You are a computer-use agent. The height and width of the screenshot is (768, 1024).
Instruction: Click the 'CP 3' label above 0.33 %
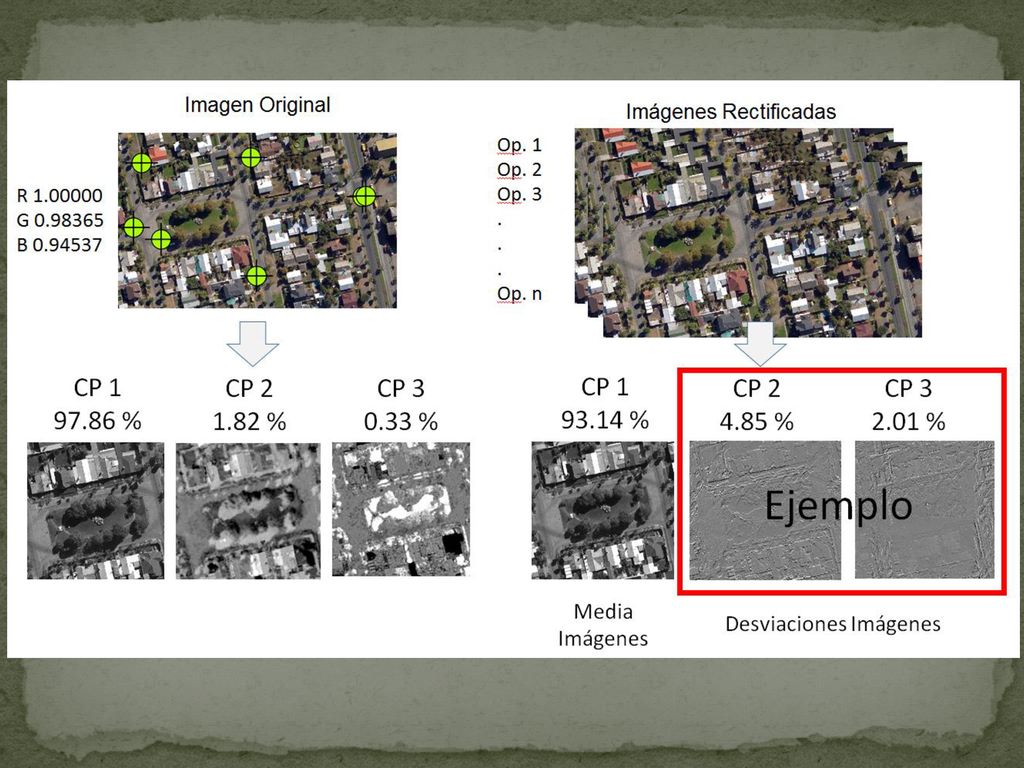coord(401,389)
